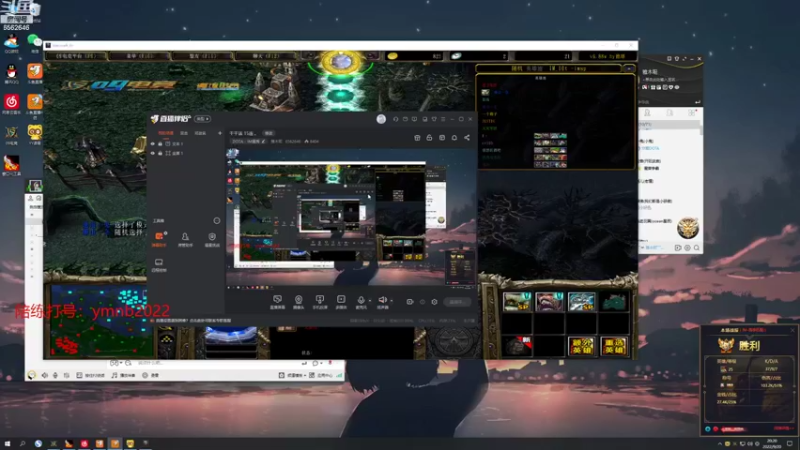The height and width of the screenshot is (450, 800).
Task: Edit stream title with pencil icon
Action: (x=264, y=141)
